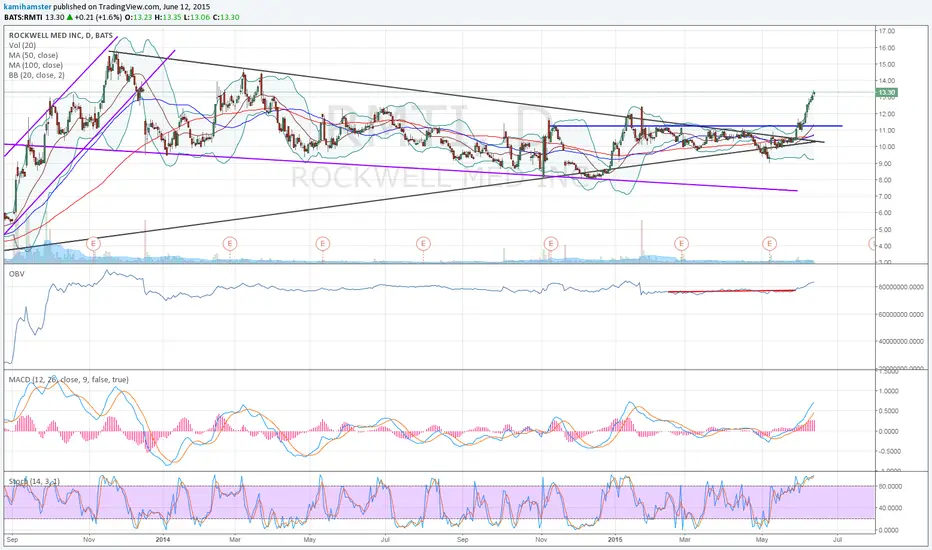Open the kamihamster author name
The width and height of the screenshot is (932, 550).
coord(28,7)
